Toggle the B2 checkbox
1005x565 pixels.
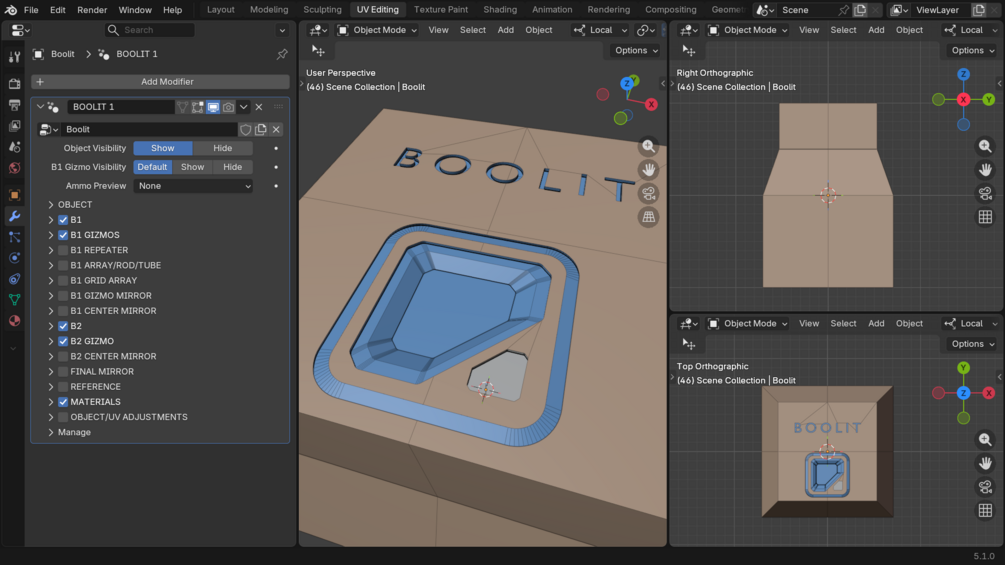tap(63, 326)
